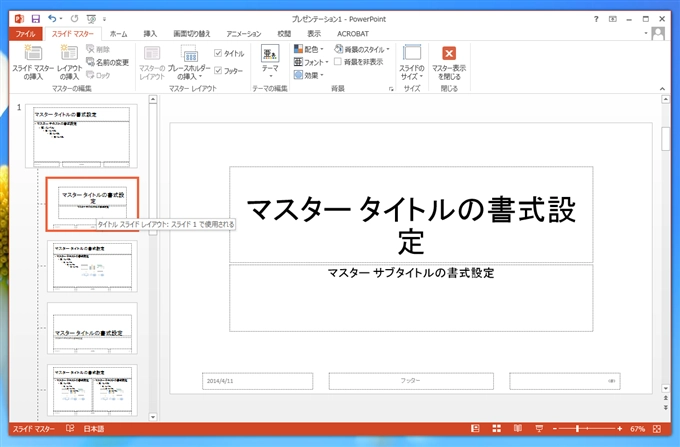
Task: Open the 校閲 (Review) tab
Action: pos(284,33)
